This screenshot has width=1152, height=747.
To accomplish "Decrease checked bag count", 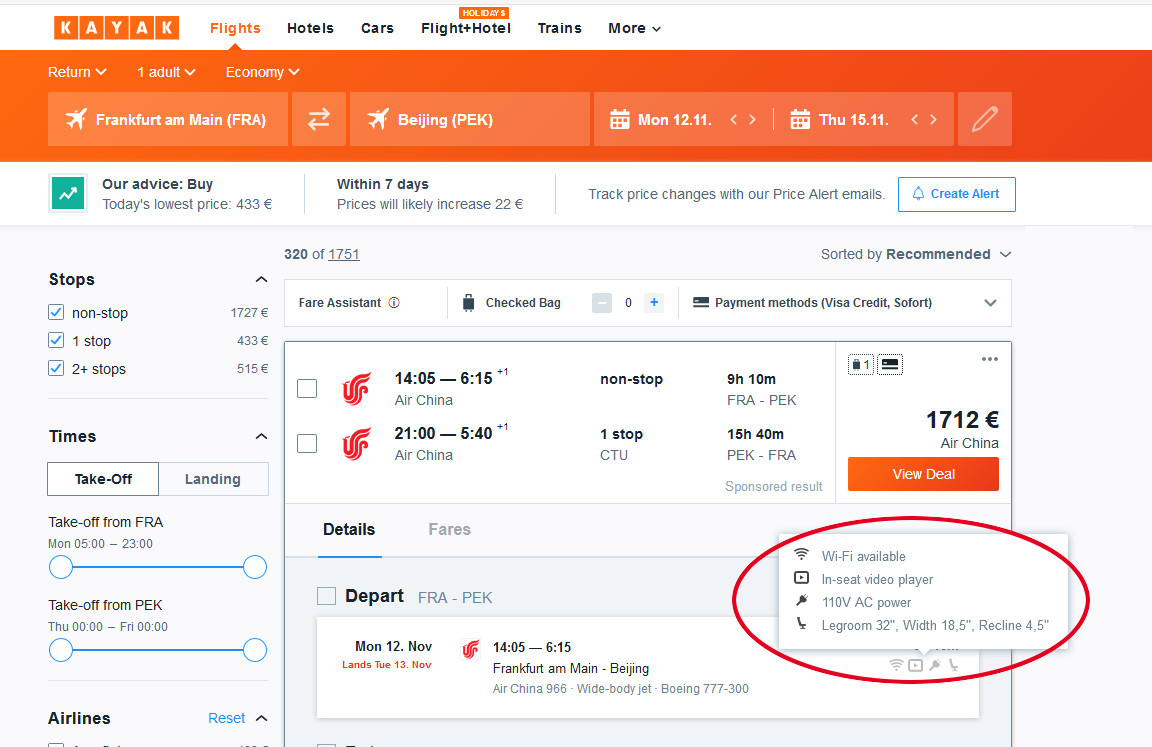I will coord(602,303).
